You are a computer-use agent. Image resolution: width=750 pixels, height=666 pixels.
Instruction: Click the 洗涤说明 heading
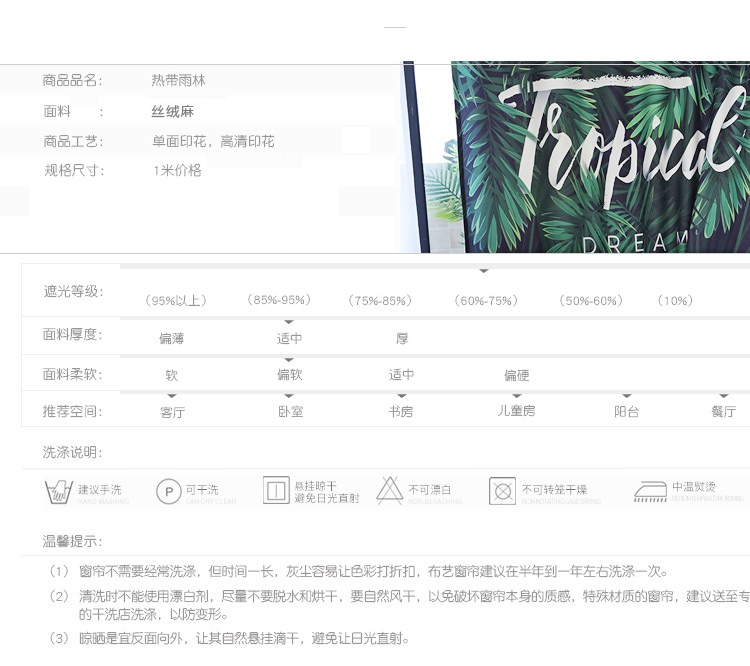click(73, 452)
